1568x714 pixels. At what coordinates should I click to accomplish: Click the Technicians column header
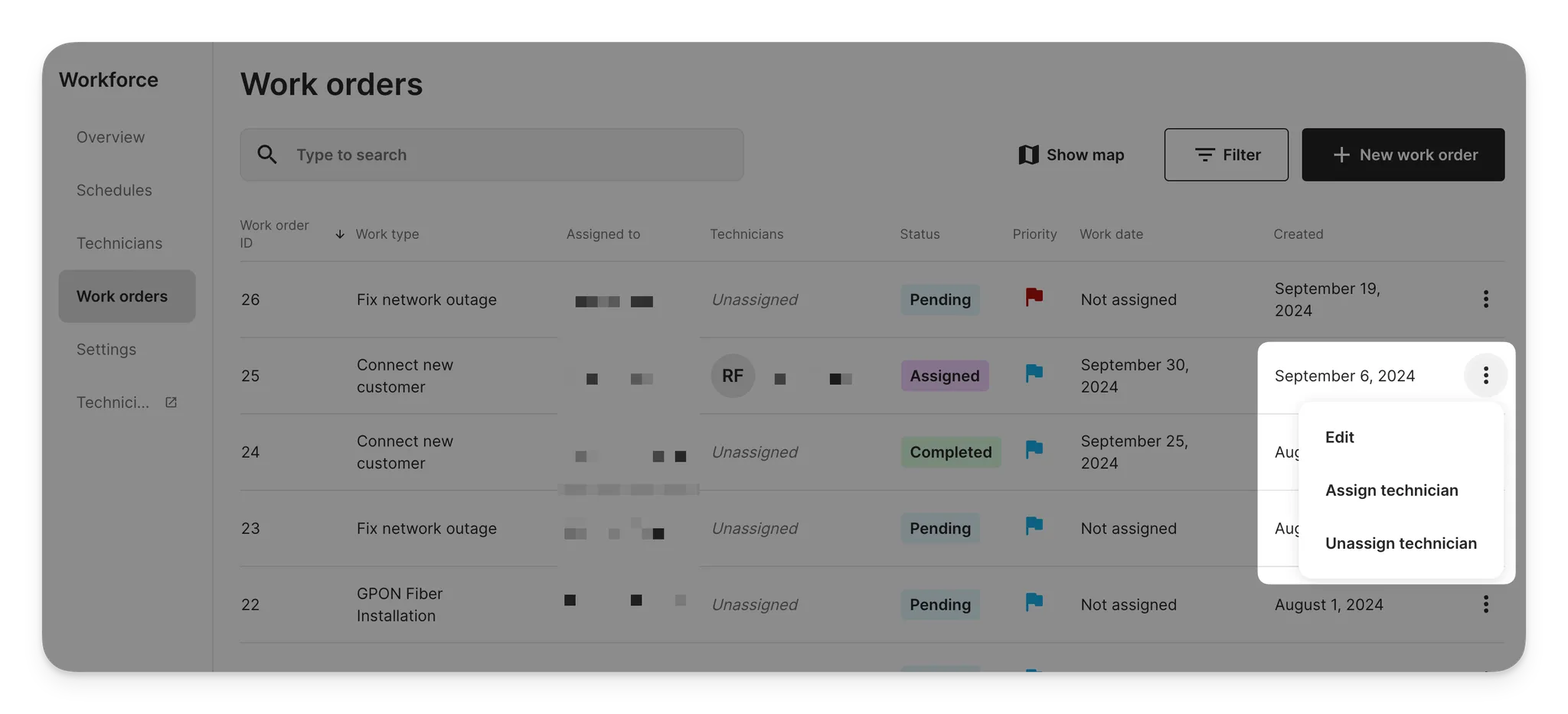tap(746, 234)
